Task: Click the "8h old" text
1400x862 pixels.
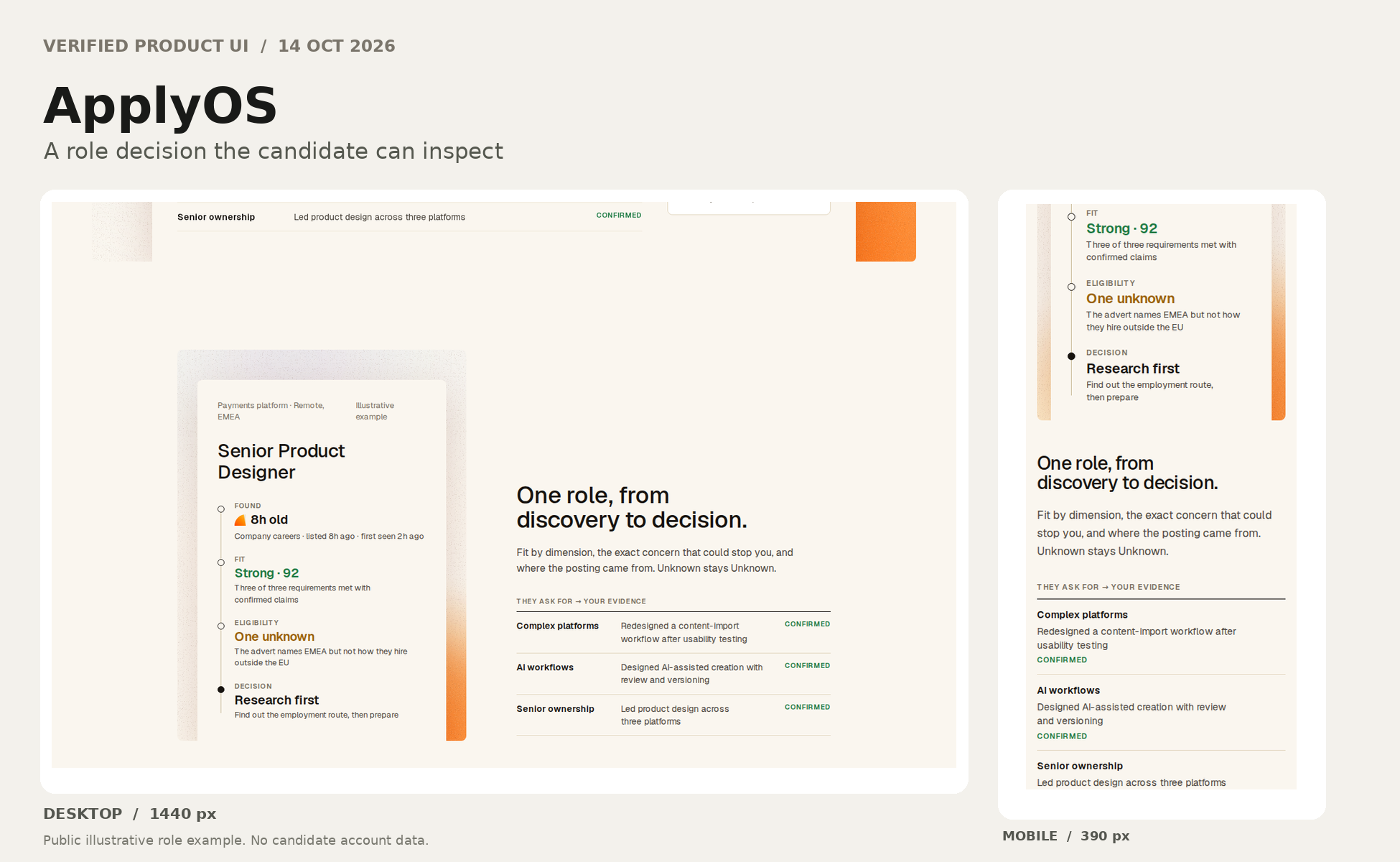Action: pos(269,519)
